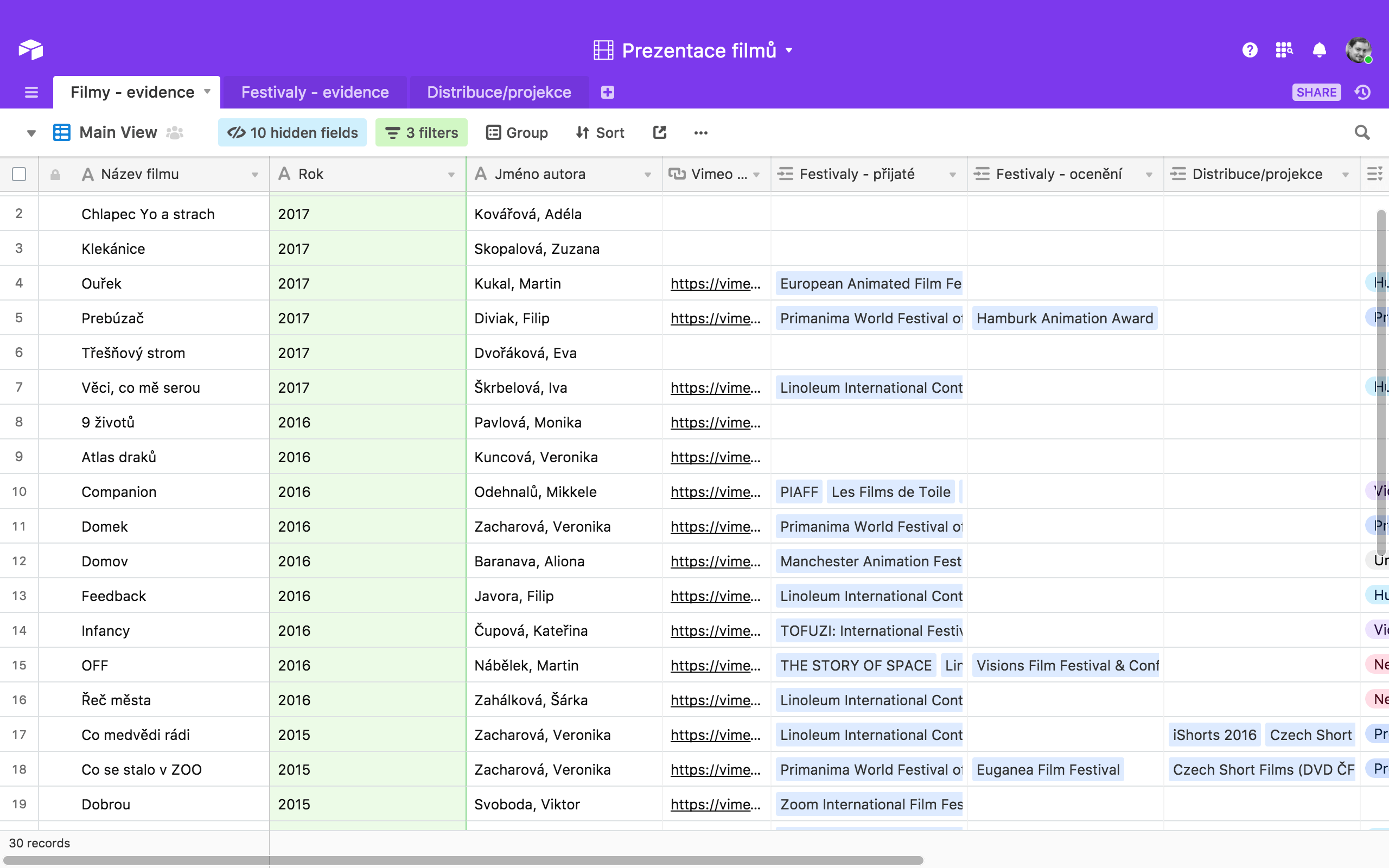This screenshot has width=1389, height=868.
Task: Open the three-dots more options menu
Action: point(700,132)
